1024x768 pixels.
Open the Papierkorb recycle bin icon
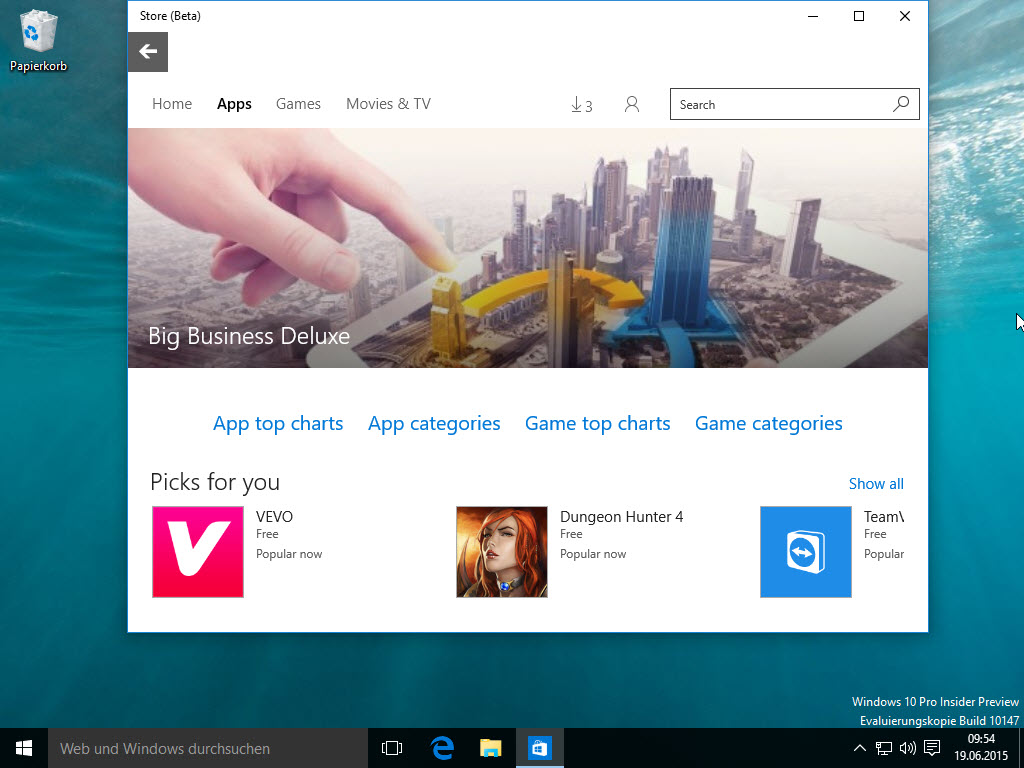39,42
